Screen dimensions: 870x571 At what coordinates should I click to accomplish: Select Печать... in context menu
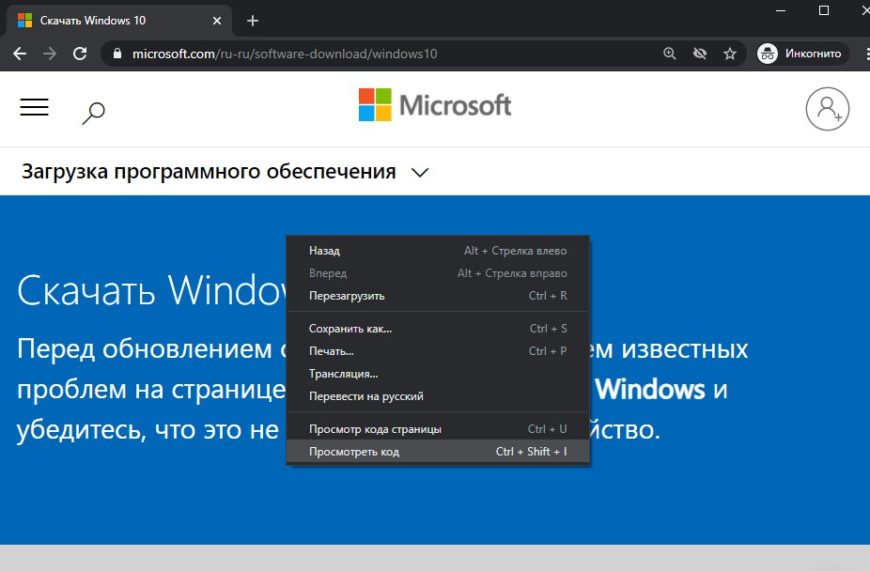click(x=438, y=351)
